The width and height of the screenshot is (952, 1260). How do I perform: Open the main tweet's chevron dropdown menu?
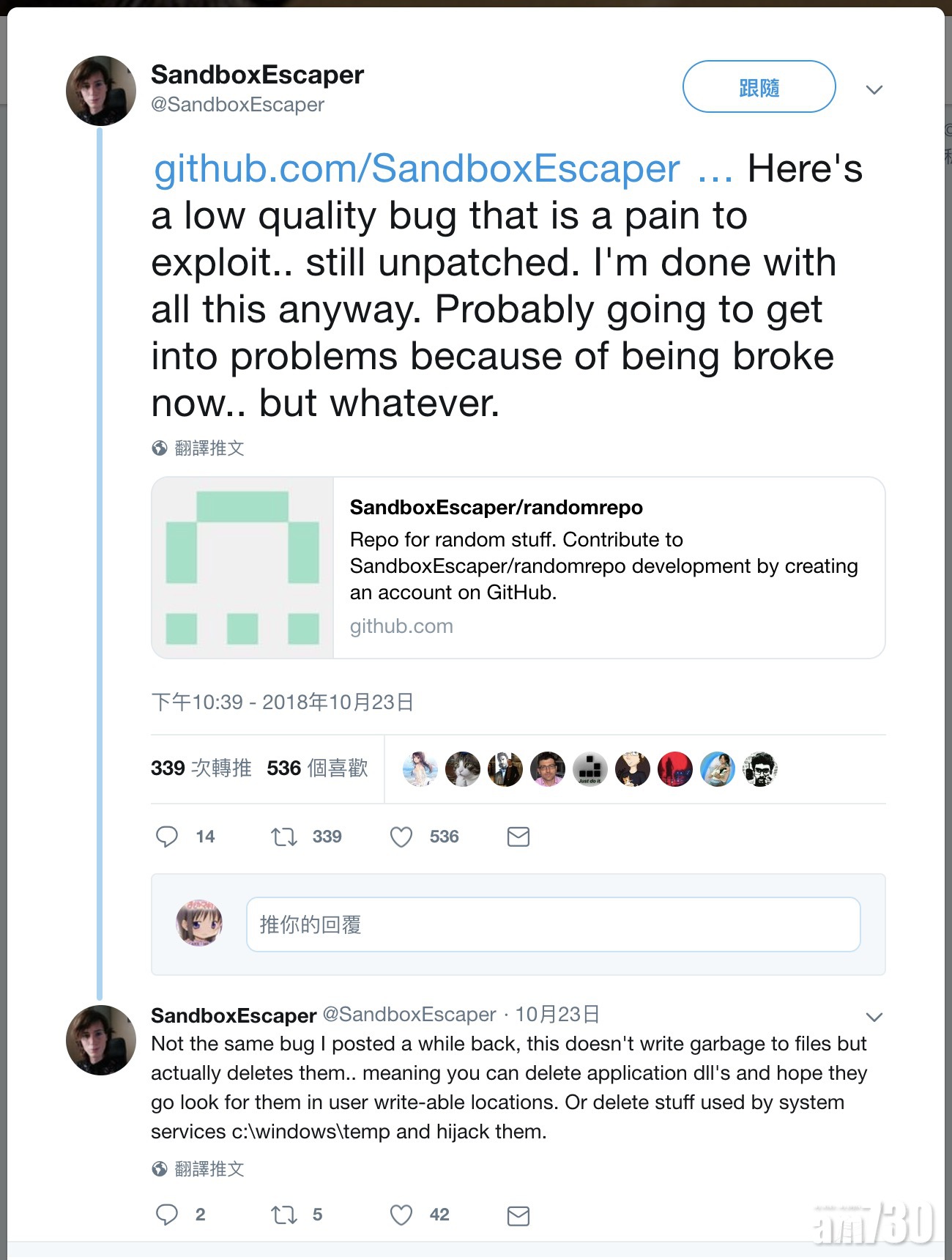click(x=874, y=90)
